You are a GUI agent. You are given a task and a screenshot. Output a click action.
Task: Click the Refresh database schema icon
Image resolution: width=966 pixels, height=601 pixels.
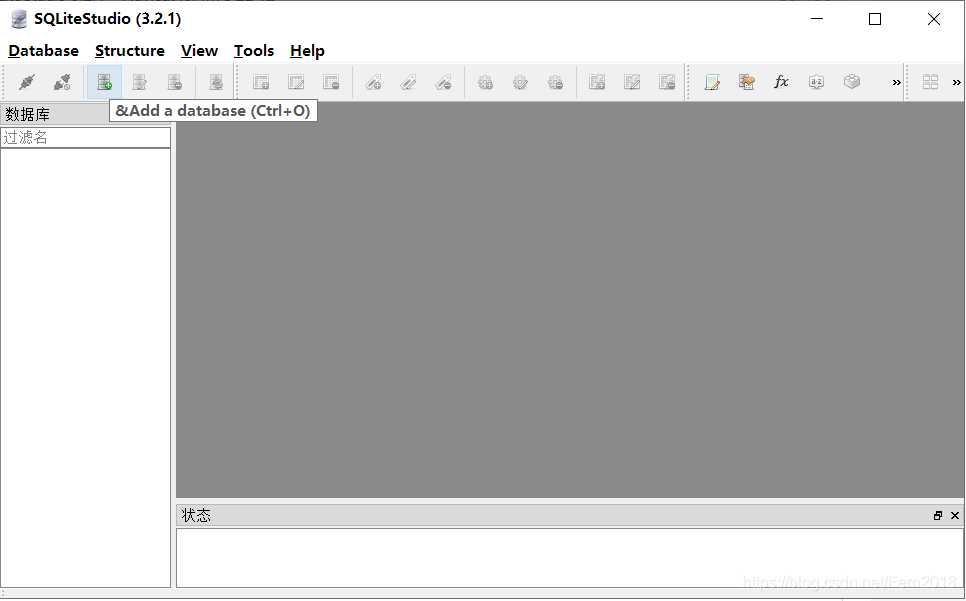pyautogui.click(x=216, y=82)
